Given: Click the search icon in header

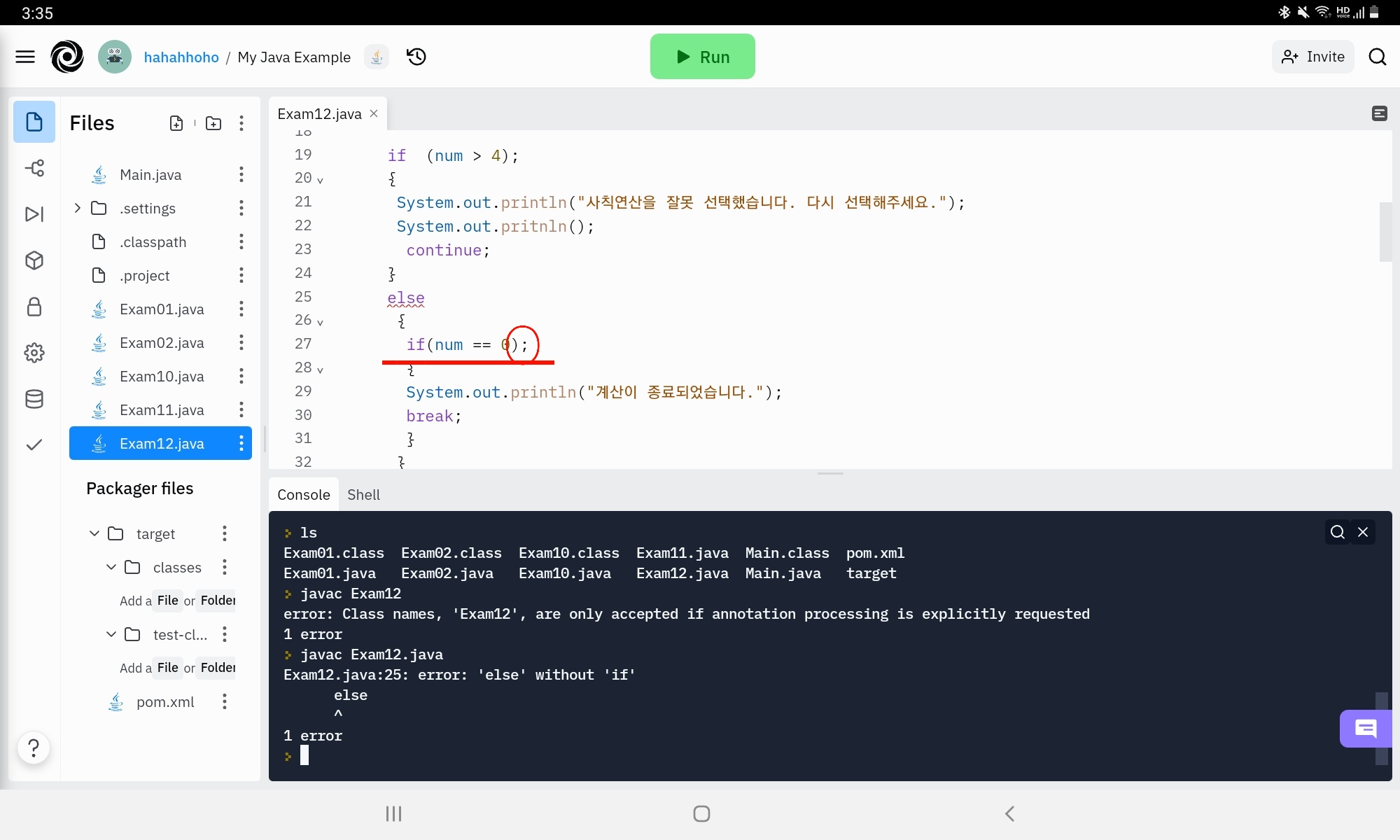Looking at the screenshot, I should click(x=1378, y=57).
